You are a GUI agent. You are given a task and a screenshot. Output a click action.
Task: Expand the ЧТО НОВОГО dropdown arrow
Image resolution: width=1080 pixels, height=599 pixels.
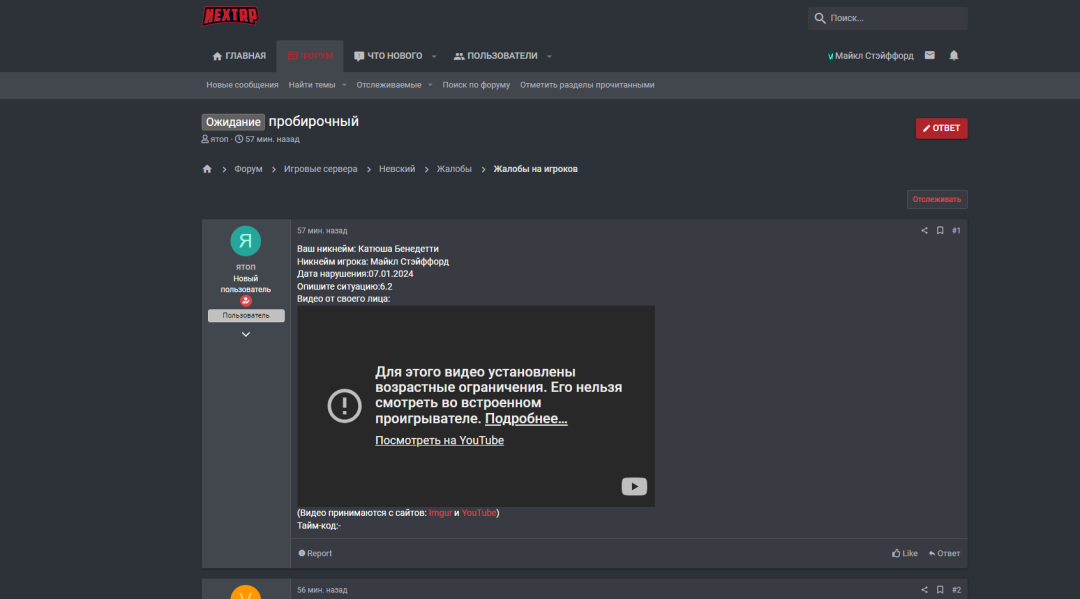point(434,56)
